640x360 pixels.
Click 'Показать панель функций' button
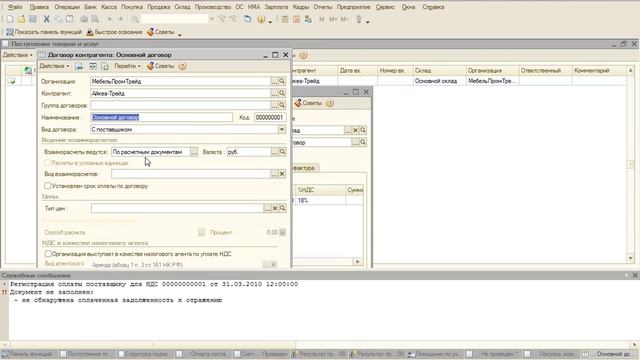click(44, 32)
